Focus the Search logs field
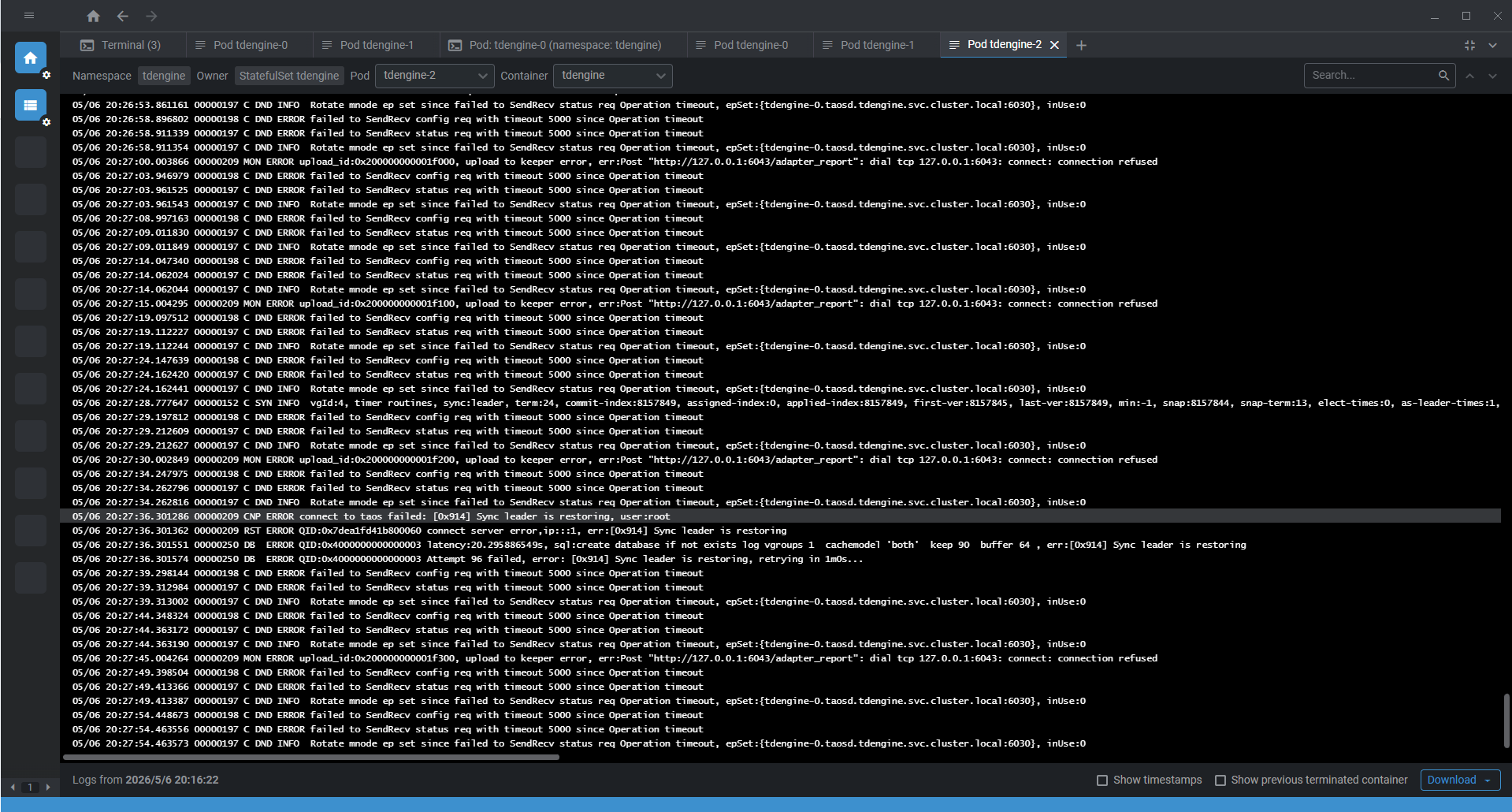This screenshot has width=1512, height=812. click(x=1371, y=76)
